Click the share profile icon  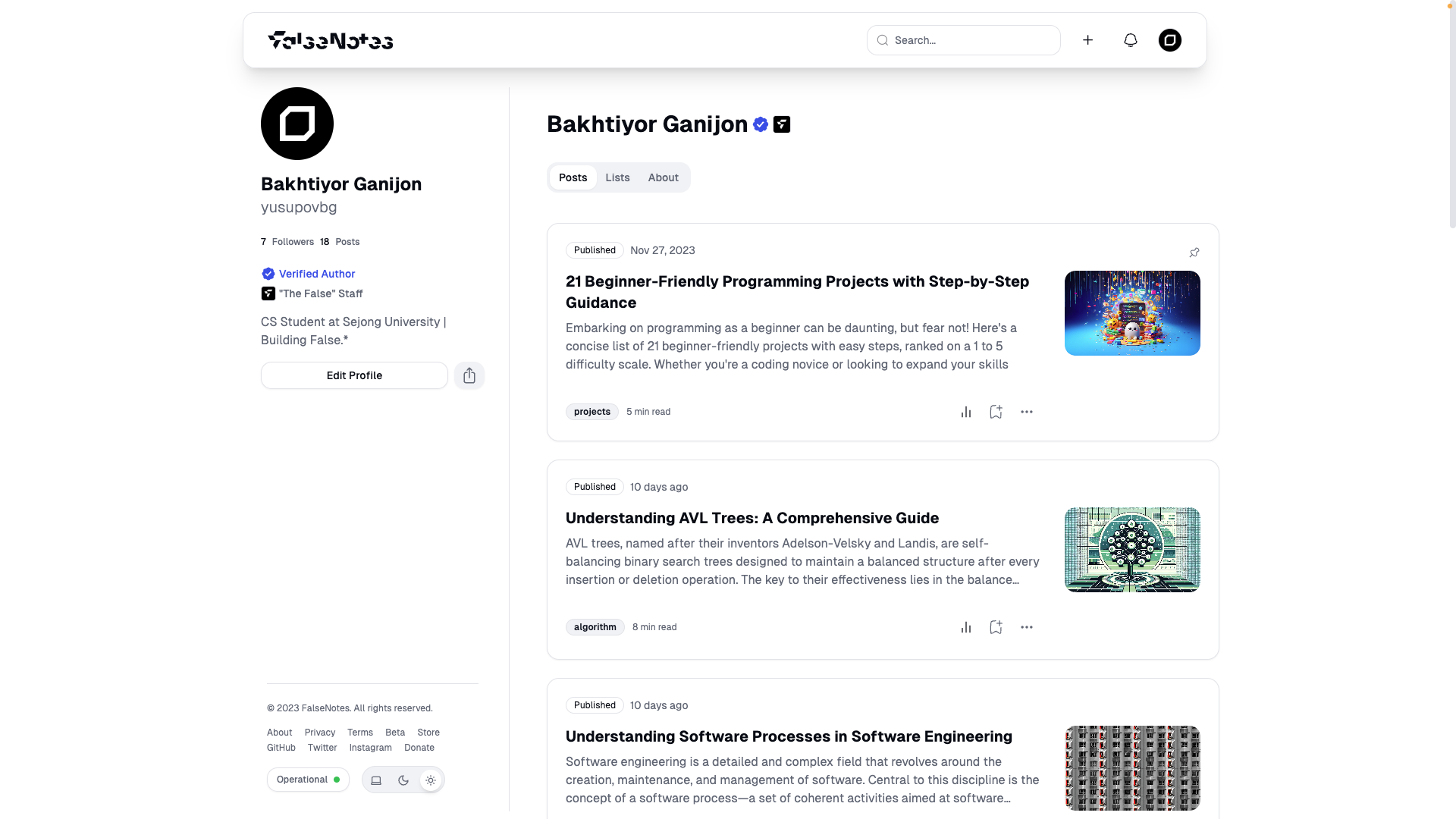469,375
